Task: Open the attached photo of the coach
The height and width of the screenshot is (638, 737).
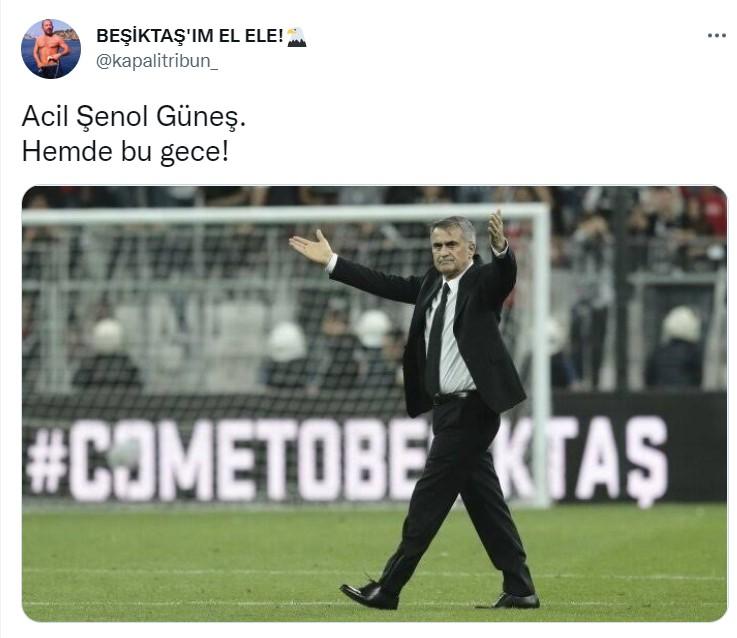Action: pyautogui.click(x=374, y=403)
